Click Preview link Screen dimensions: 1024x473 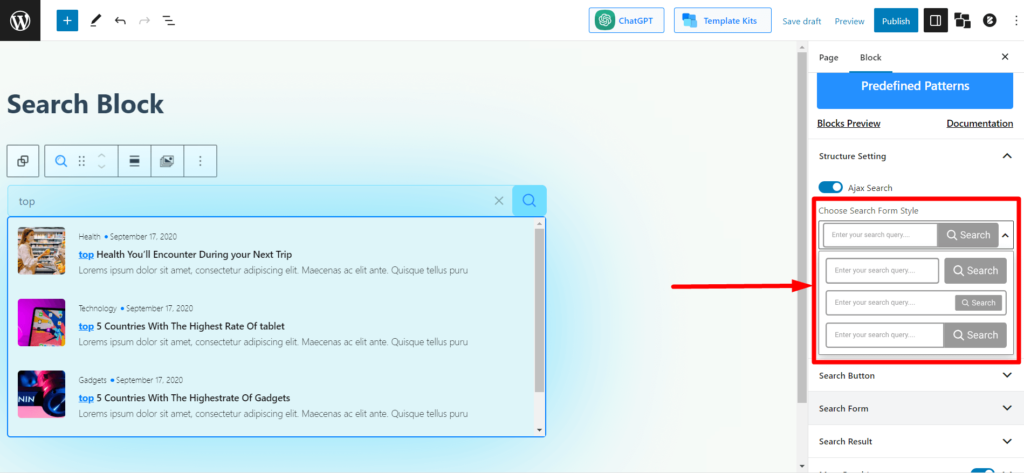[849, 21]
